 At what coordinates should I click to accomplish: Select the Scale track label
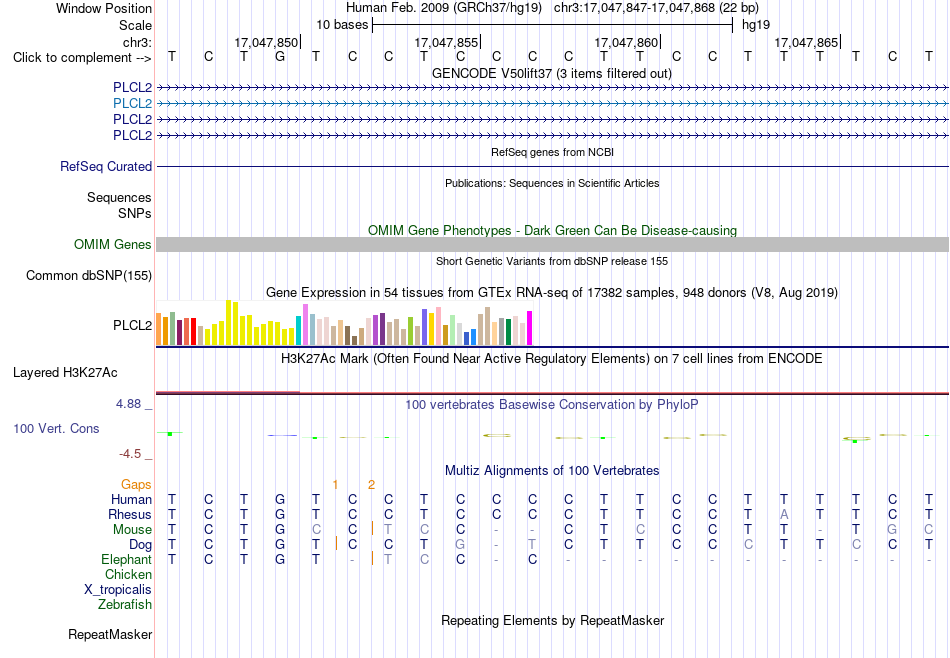pos(135,25)
